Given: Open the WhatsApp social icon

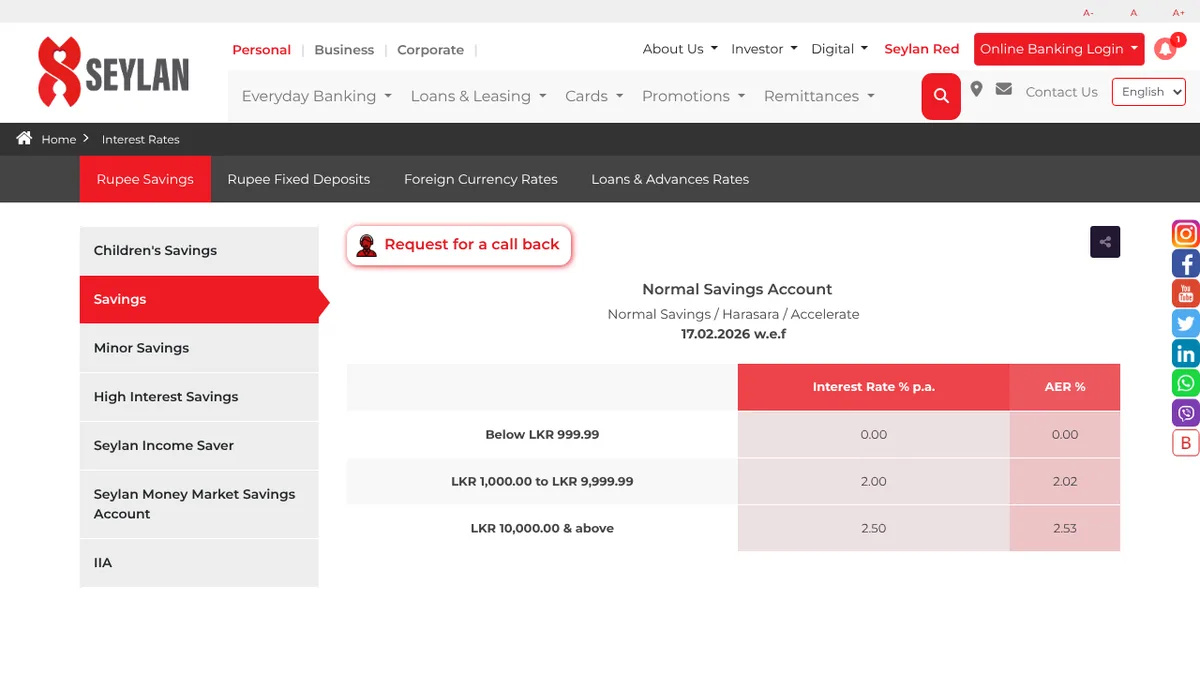Looking at the screenshot, I should point(1186,383).
